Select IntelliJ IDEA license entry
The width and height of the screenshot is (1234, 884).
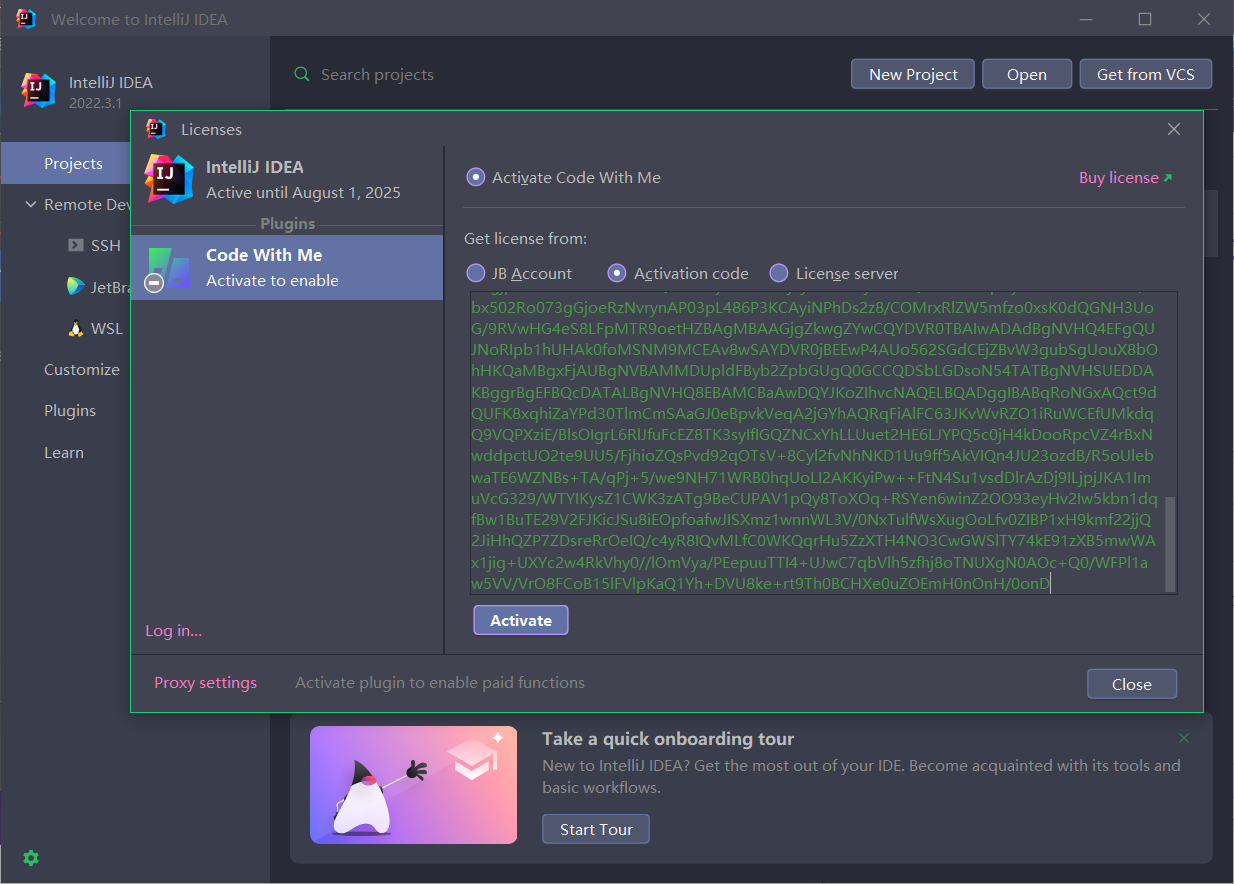coord(287,179)
